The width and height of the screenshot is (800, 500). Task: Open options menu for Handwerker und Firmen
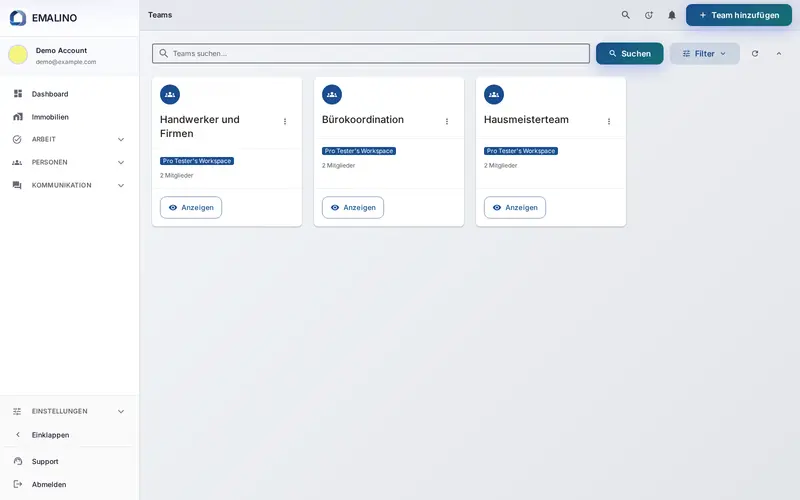(x=285, y=121)
